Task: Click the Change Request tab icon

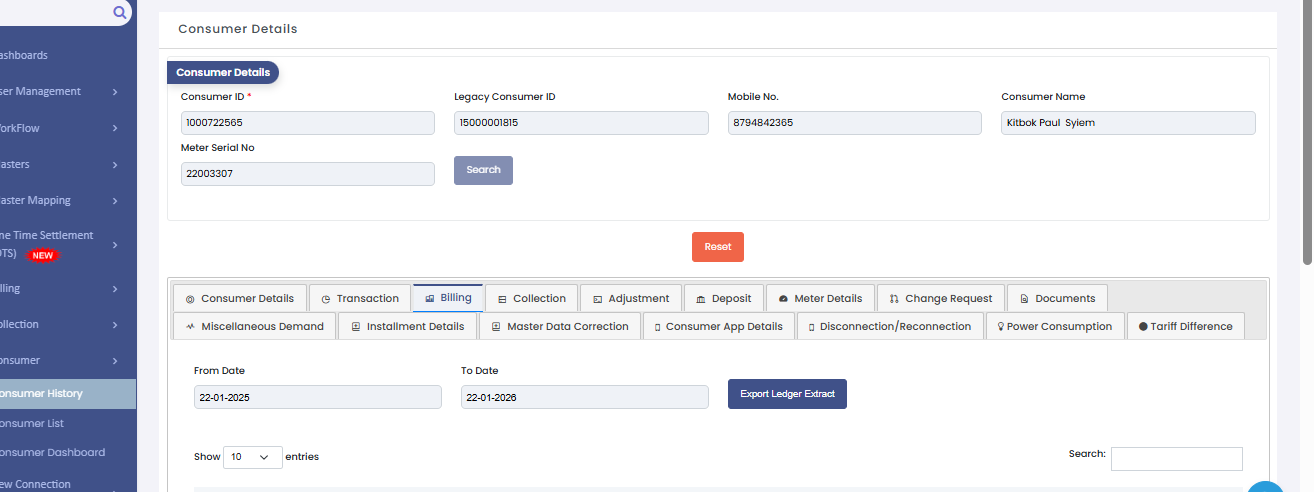Action: 894,299
